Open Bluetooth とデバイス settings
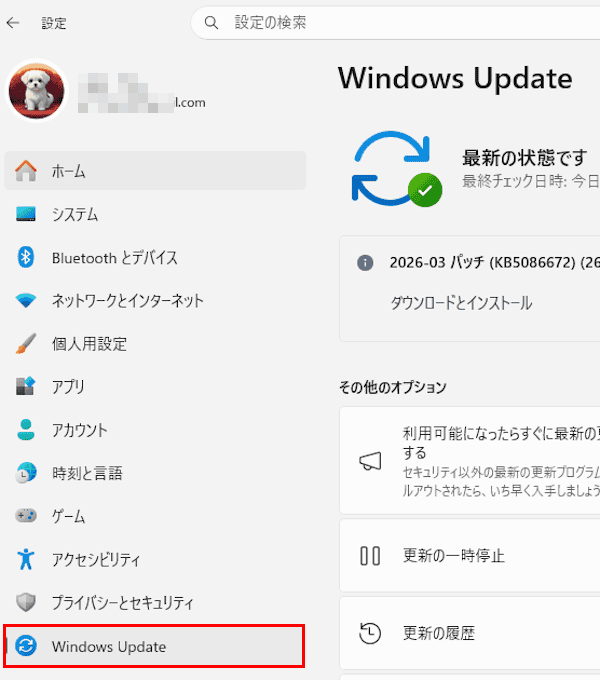 tap(155, 257)
